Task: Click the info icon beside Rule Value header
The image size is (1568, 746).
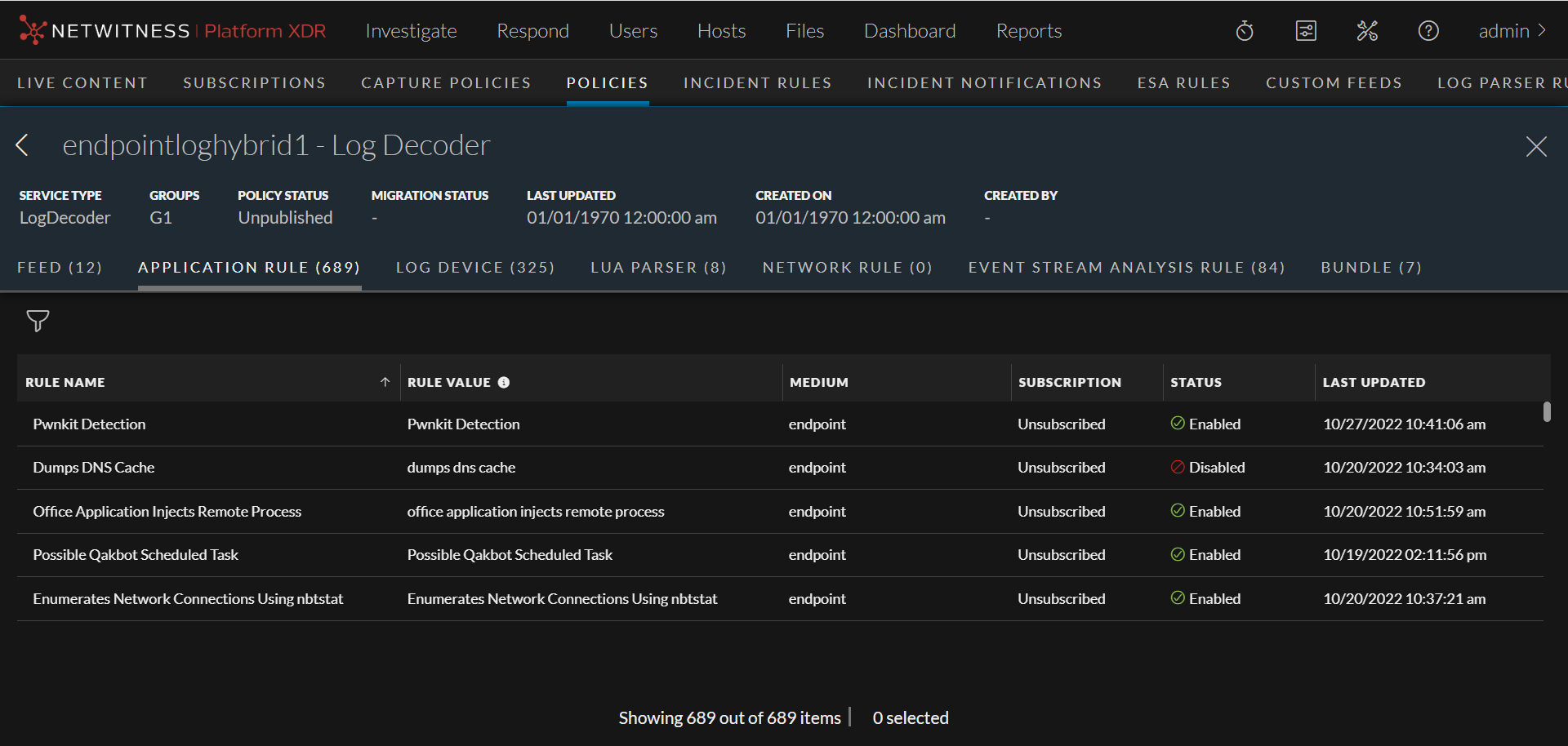Action: (x=503, y=382)
